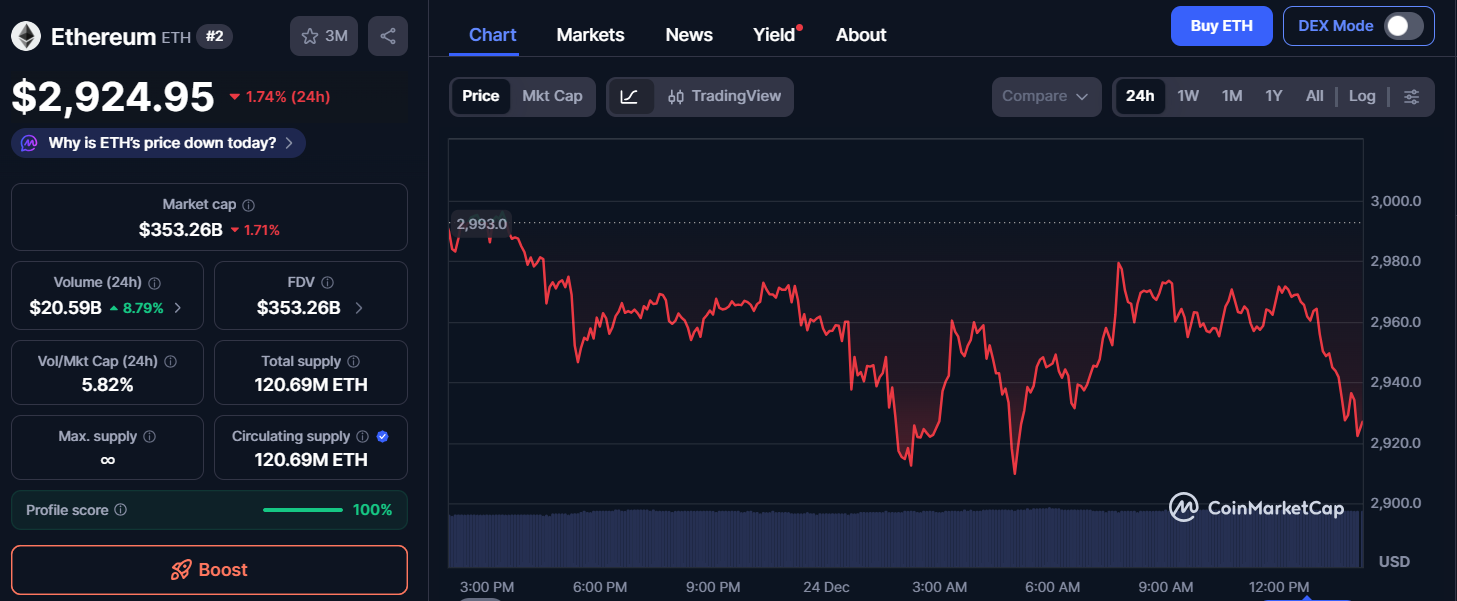The image size is (1457, 601).
Task: Click Total supply info icon
Action: [353, 361]
